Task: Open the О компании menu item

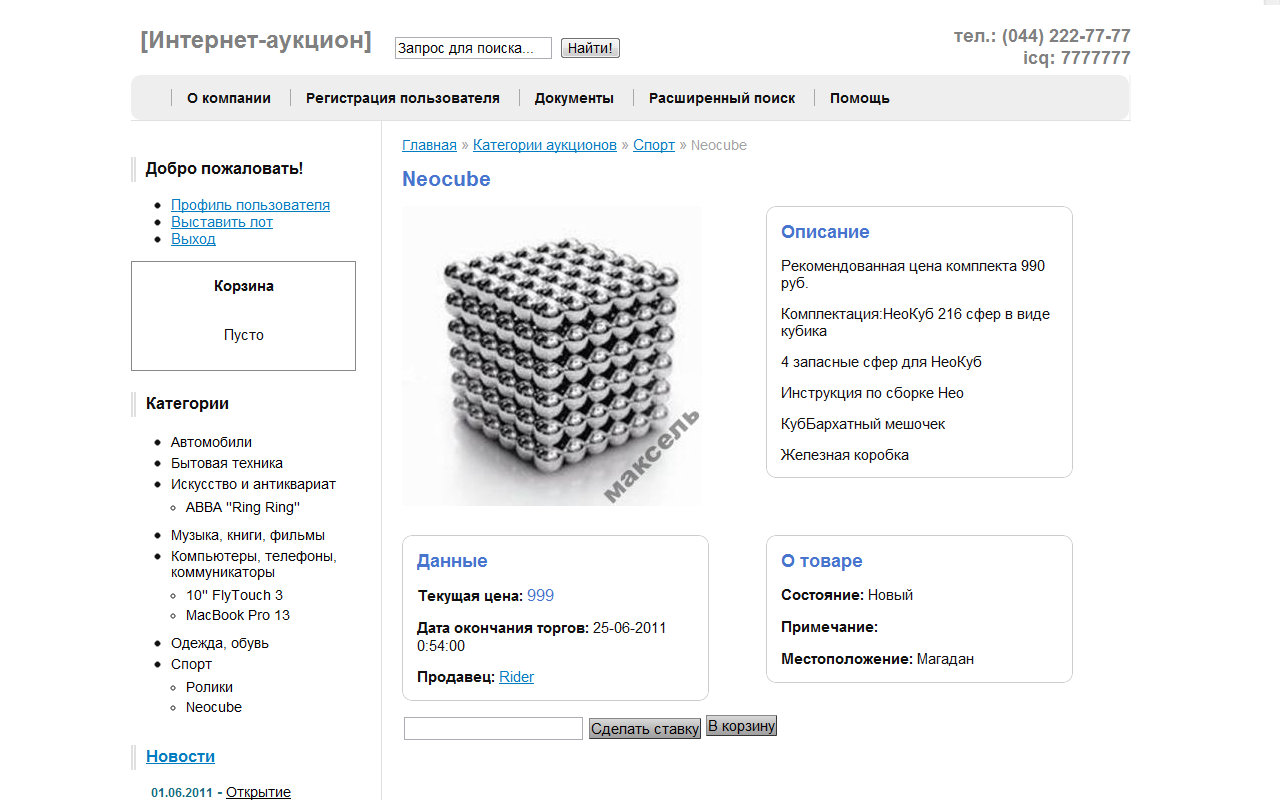Action: pos(229,98)
